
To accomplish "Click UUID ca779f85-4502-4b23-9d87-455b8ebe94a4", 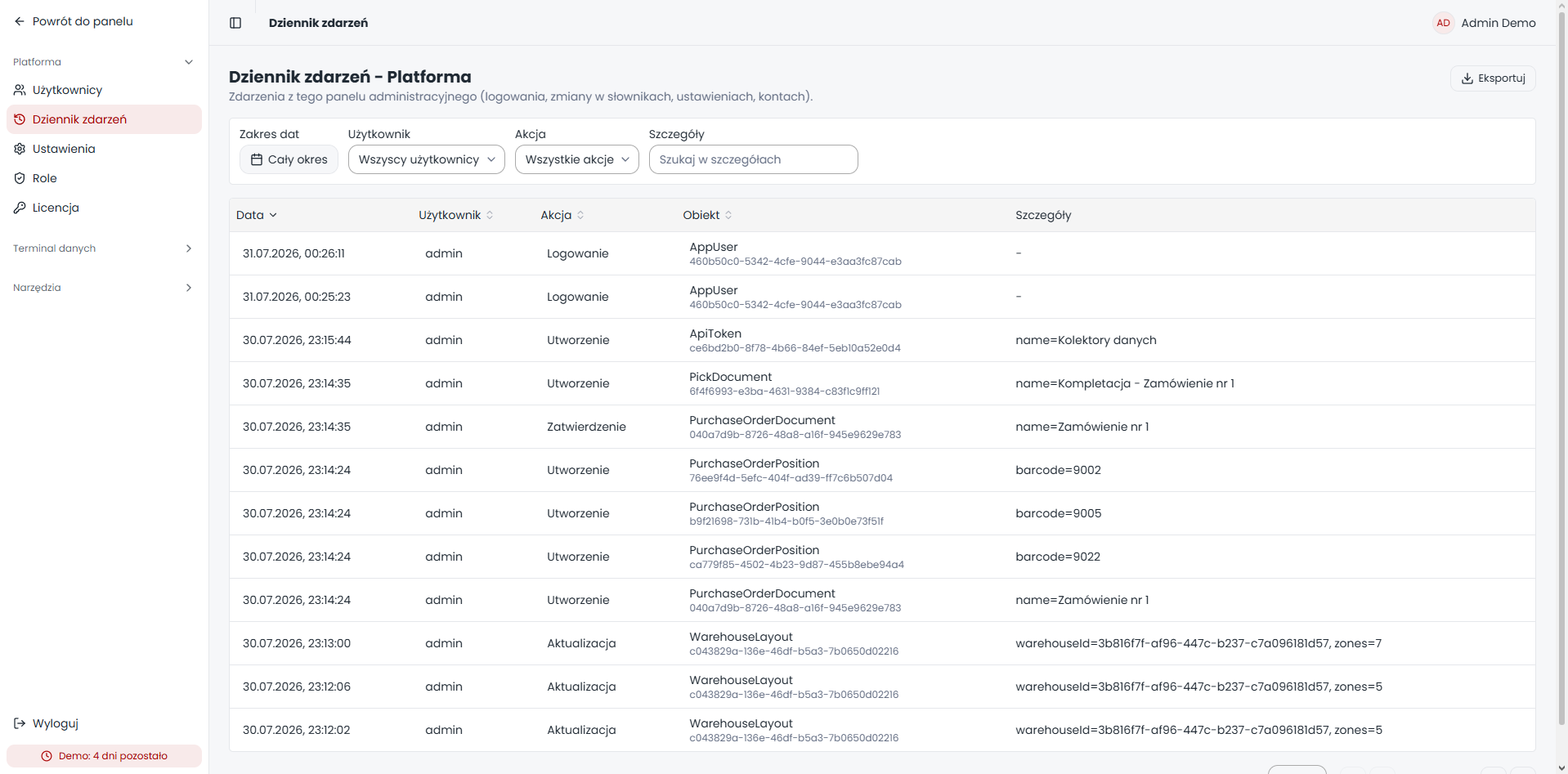I will click(x=796, y=565).
